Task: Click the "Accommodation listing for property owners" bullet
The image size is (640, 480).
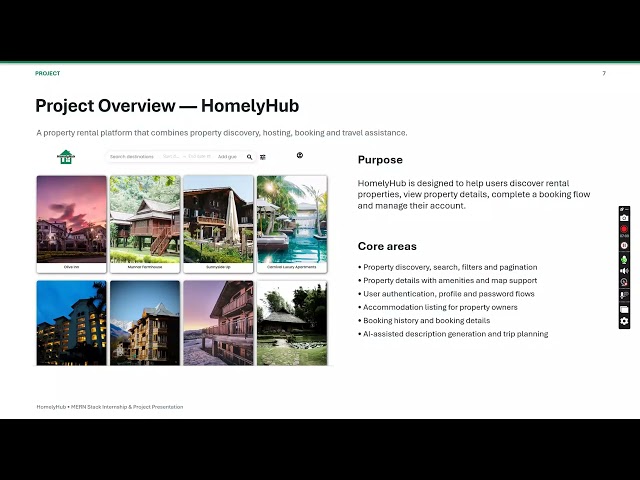Action: (438, 307)
